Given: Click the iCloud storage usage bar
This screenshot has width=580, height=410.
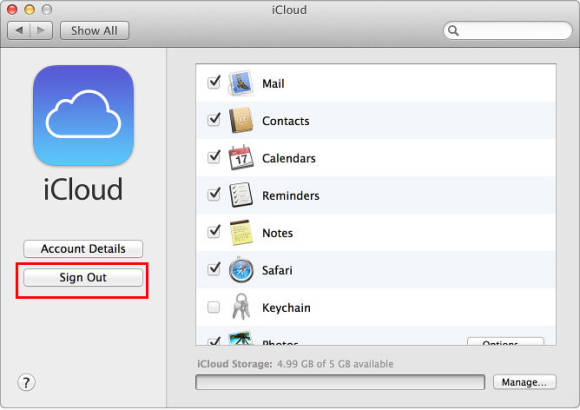Looking at the screenshot, I should pos(340,382).
